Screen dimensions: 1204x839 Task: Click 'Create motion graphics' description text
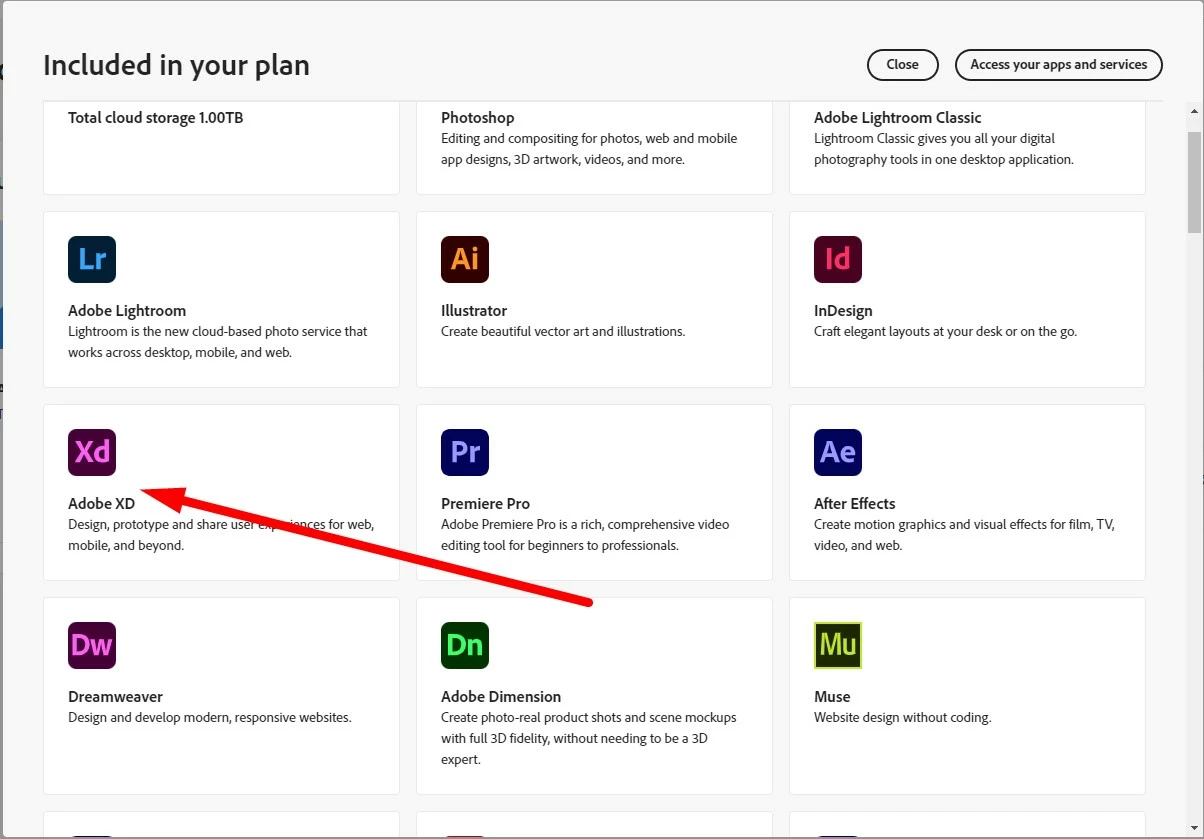[x=964, y=535]
